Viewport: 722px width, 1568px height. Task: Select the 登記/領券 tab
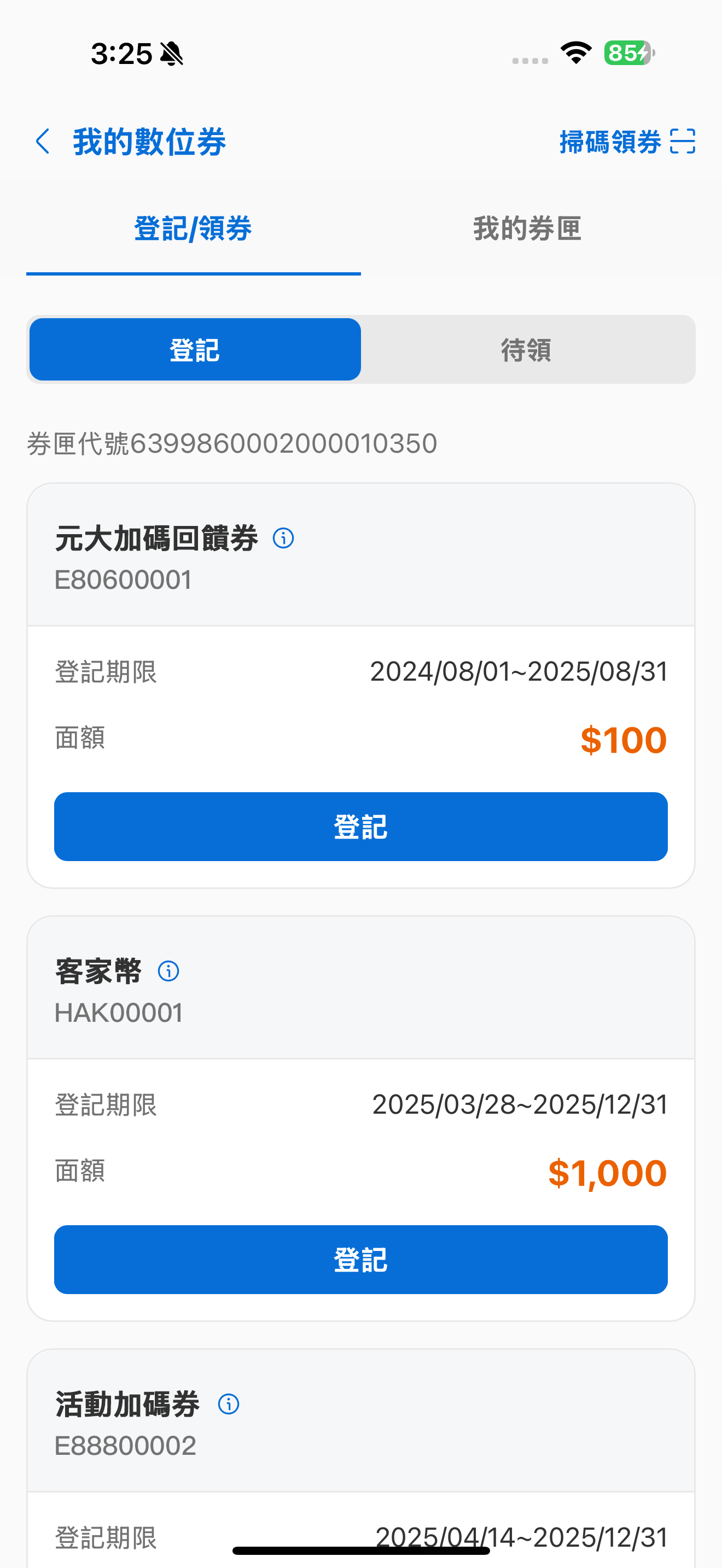click(x=193, y=229)
